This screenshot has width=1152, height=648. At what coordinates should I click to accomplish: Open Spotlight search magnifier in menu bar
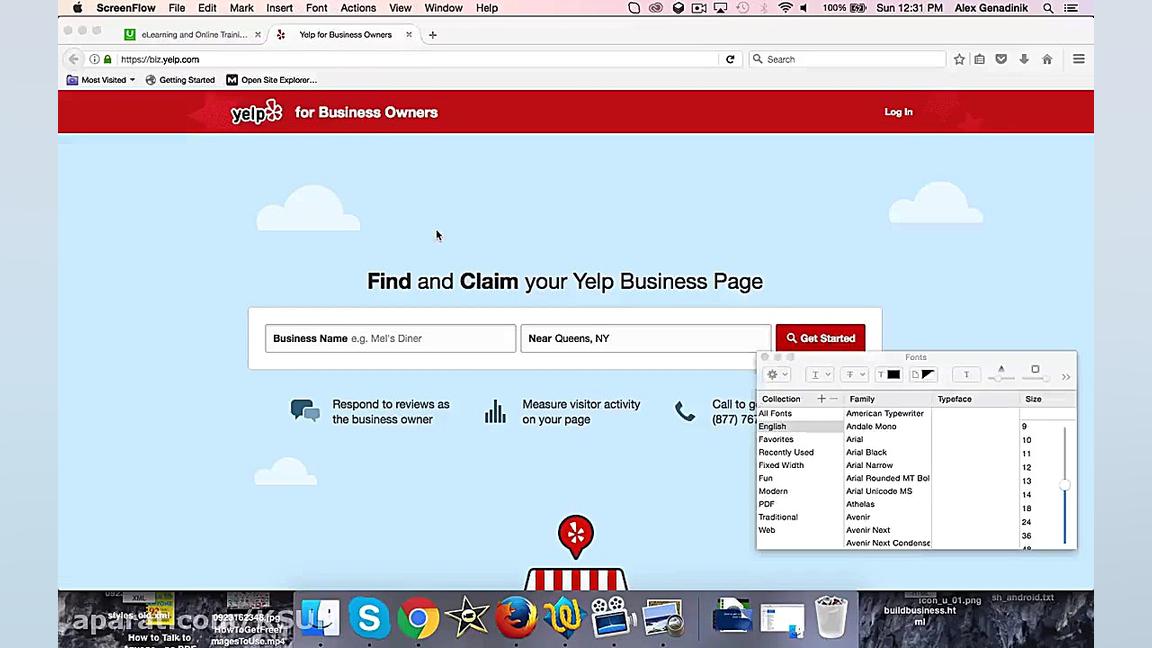tap(1048, 8)
